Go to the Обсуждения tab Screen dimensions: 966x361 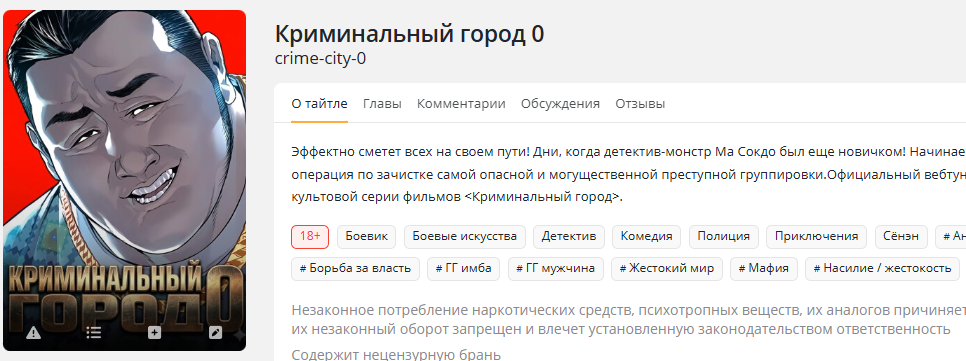pyautogui.click(x=560, y=103)
